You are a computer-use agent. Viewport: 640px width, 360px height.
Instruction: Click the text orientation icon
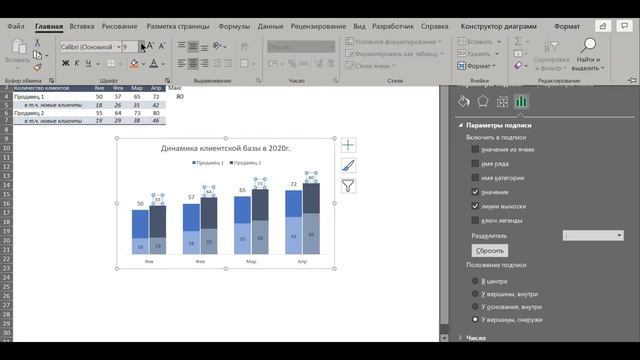click(x=217, y=46)
